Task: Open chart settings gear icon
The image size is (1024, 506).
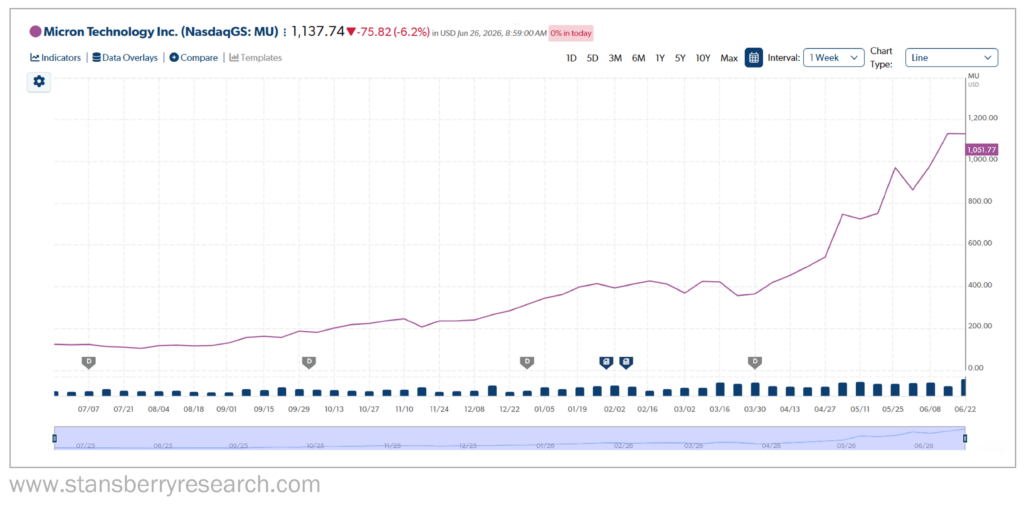Action: (39, 82)
